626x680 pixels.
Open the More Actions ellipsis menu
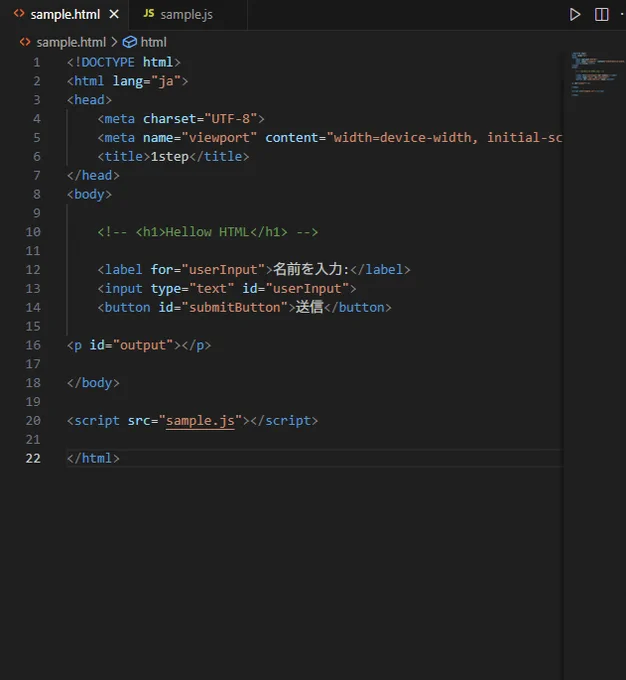click(623, 15)
